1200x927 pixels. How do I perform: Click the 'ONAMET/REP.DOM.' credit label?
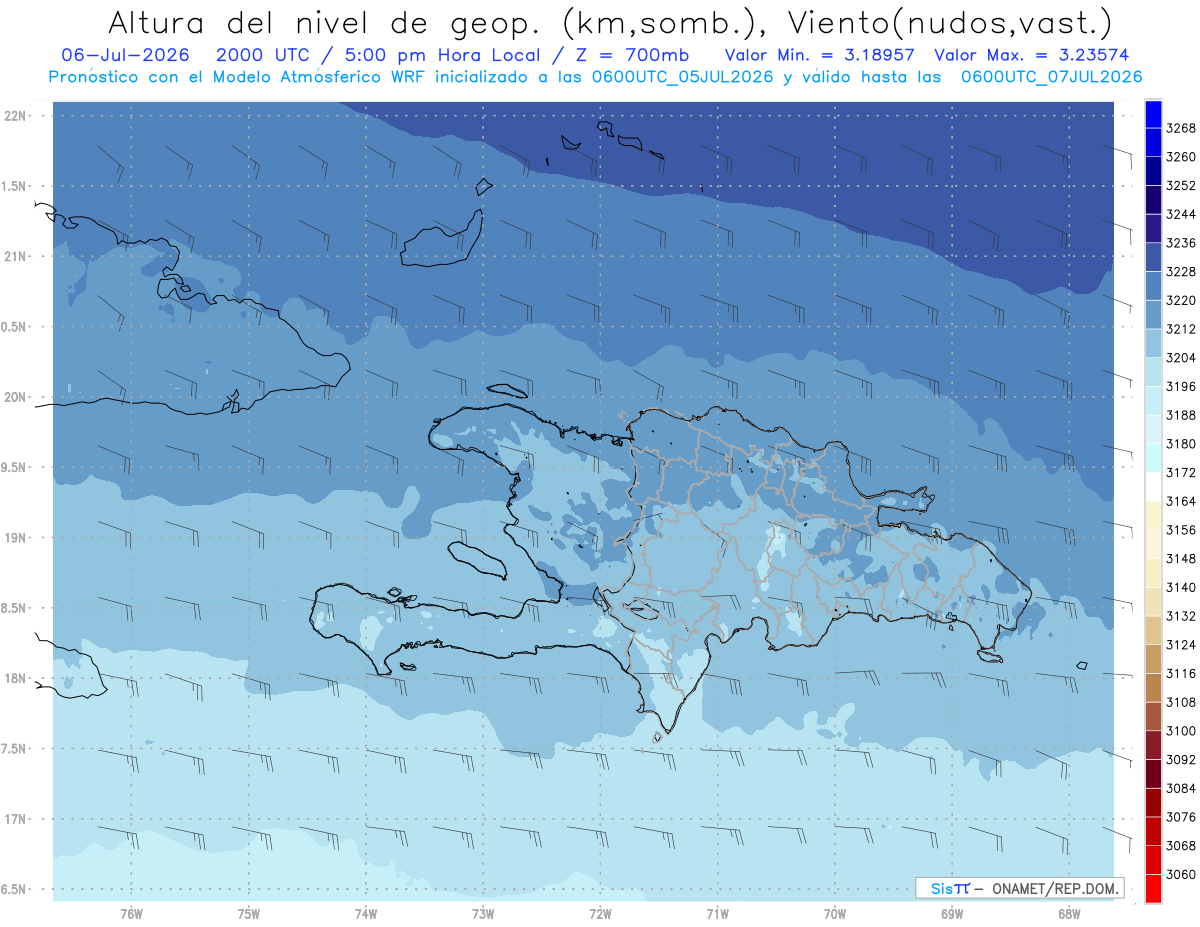click(1055, 888)
